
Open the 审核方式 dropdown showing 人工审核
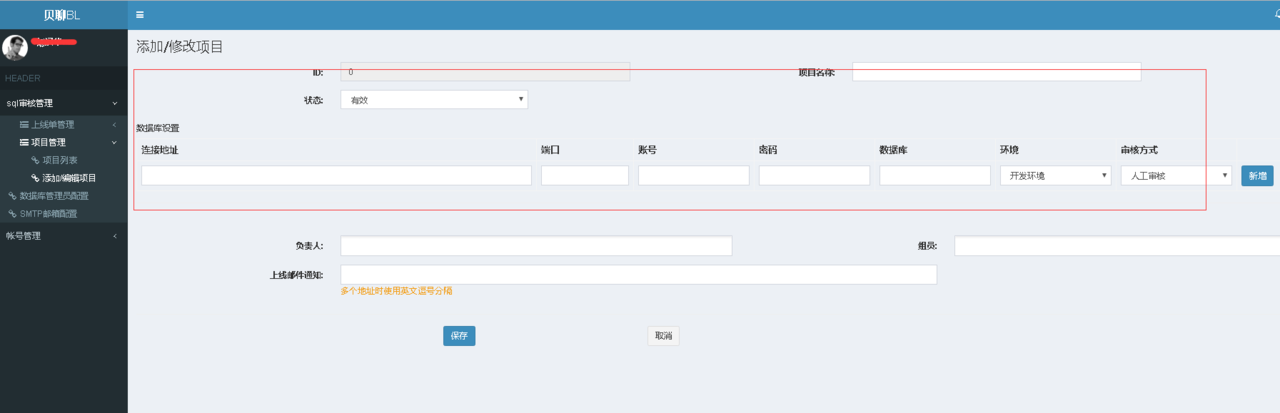[x=1176, y=175]
